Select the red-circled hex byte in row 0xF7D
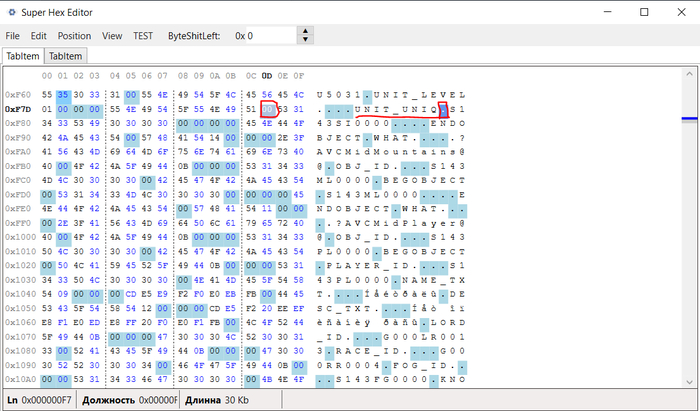Image resolution: width=700 pixels, height=411 pixels. pyautogui.click(x=268, y=108)
